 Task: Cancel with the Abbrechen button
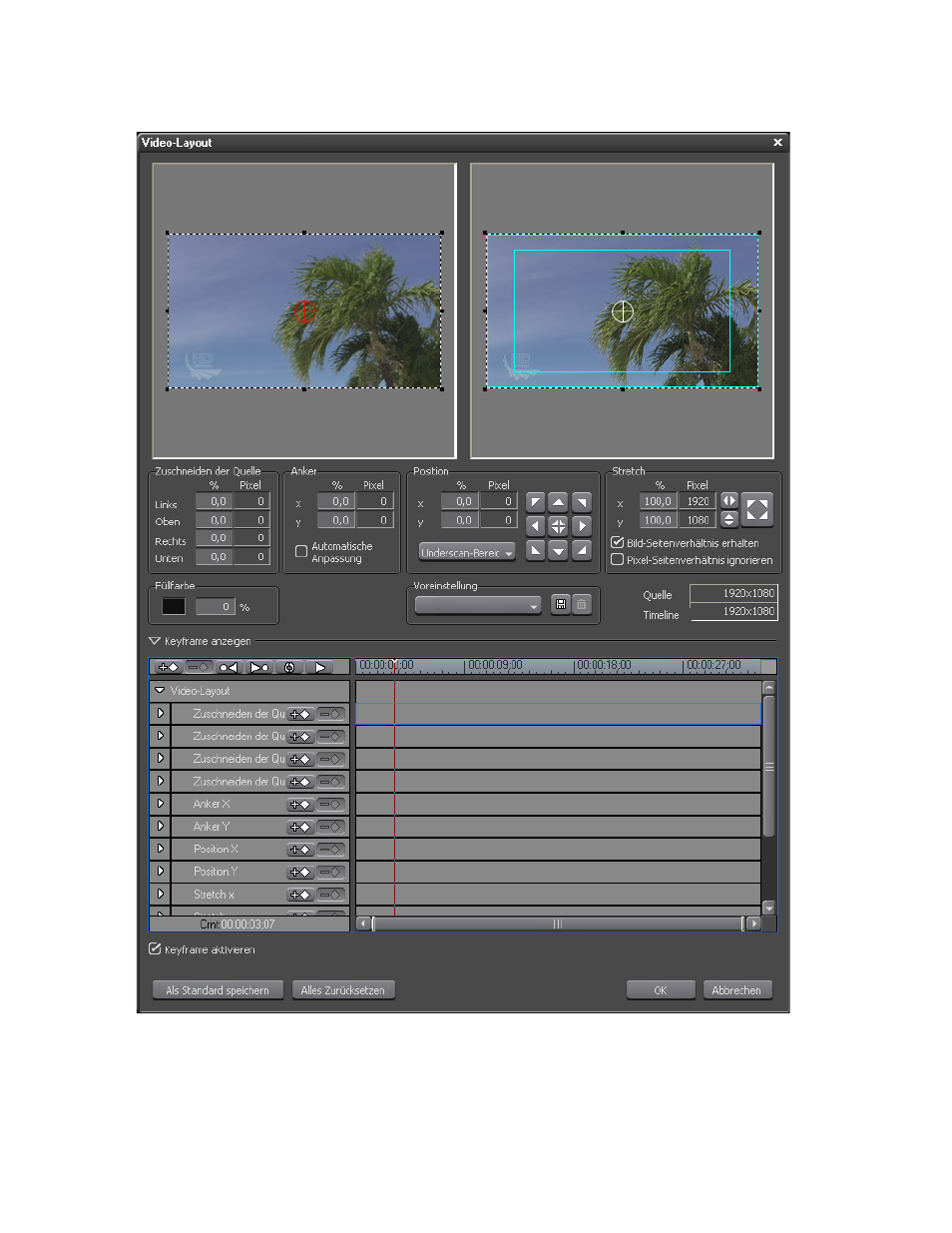[736, 990]
